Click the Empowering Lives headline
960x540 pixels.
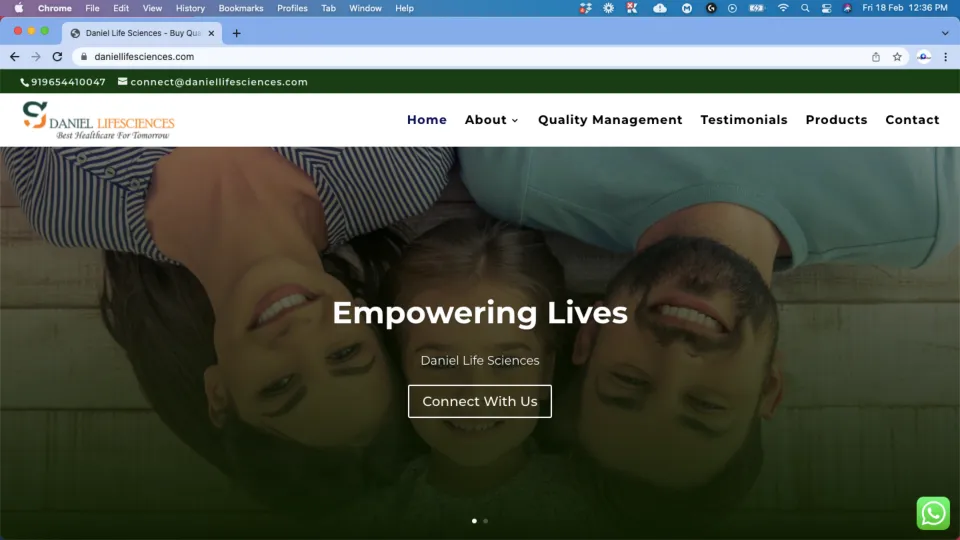(480, 312)
